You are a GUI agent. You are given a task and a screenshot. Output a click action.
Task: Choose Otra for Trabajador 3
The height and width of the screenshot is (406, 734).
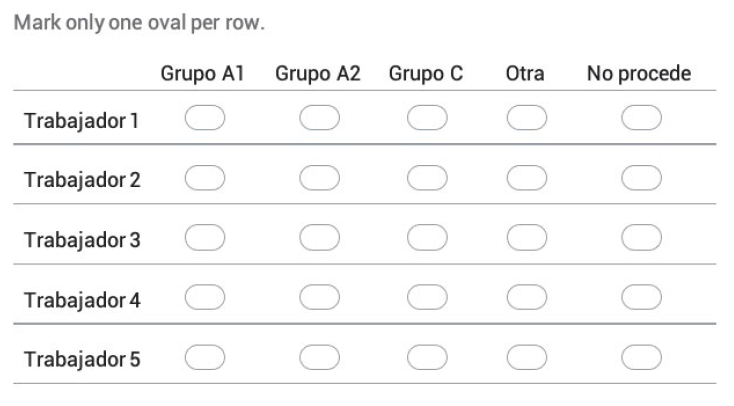527,237
